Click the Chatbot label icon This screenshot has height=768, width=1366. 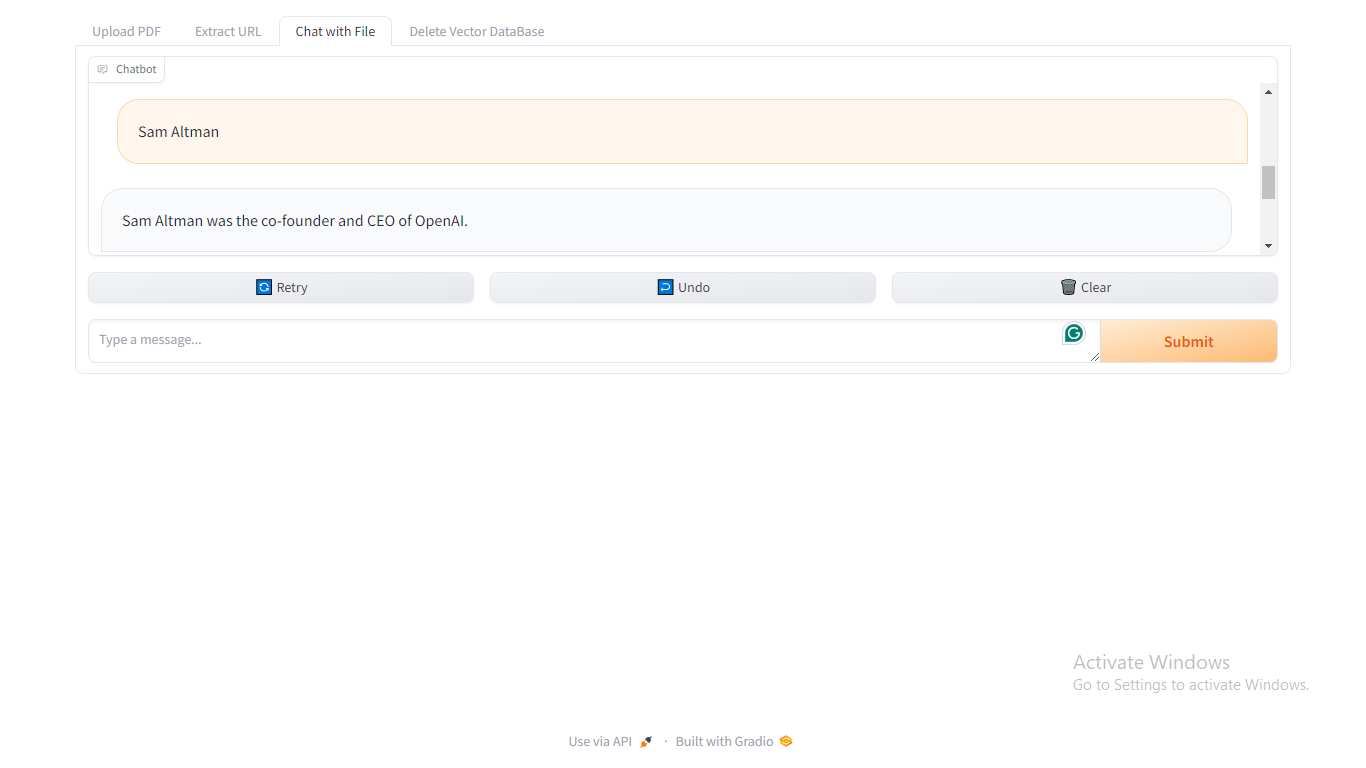103,70
